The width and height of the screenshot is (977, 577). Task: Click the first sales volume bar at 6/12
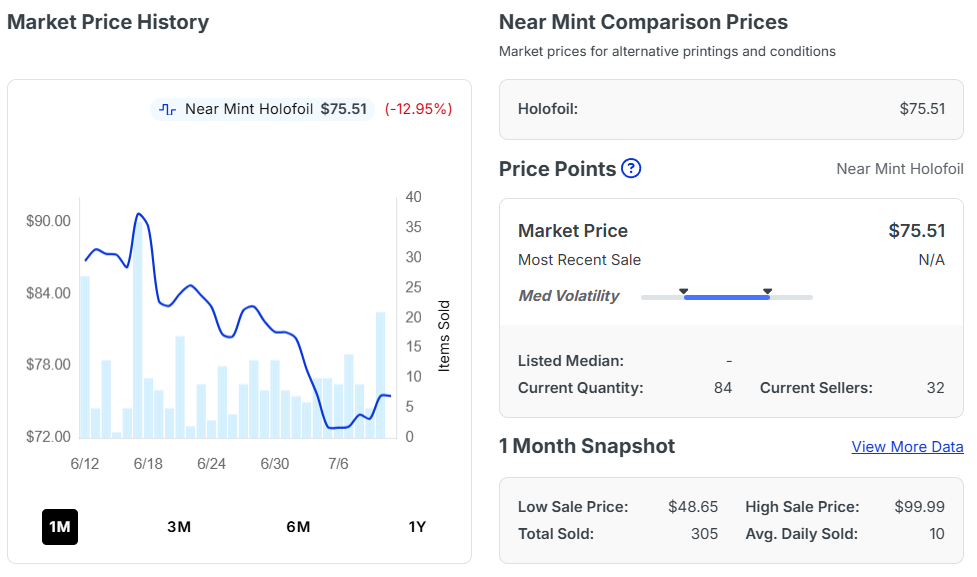85,357
